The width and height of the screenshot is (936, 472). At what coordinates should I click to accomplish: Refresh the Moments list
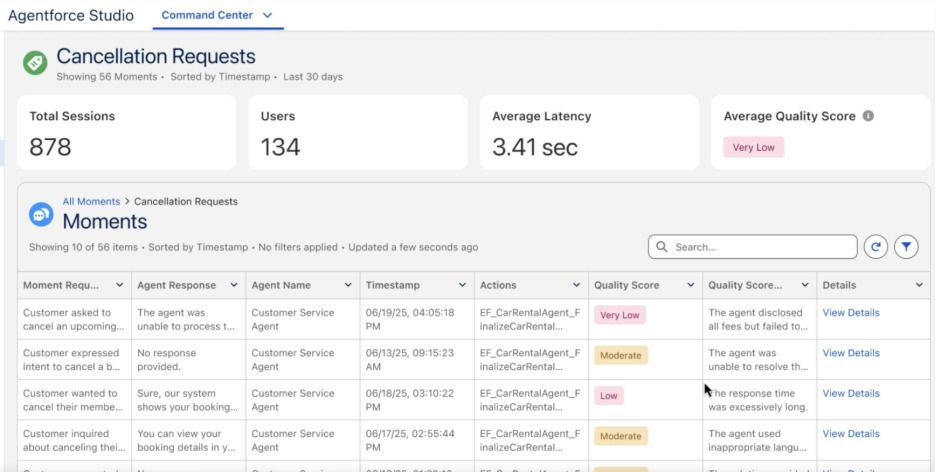coord(876,246)
